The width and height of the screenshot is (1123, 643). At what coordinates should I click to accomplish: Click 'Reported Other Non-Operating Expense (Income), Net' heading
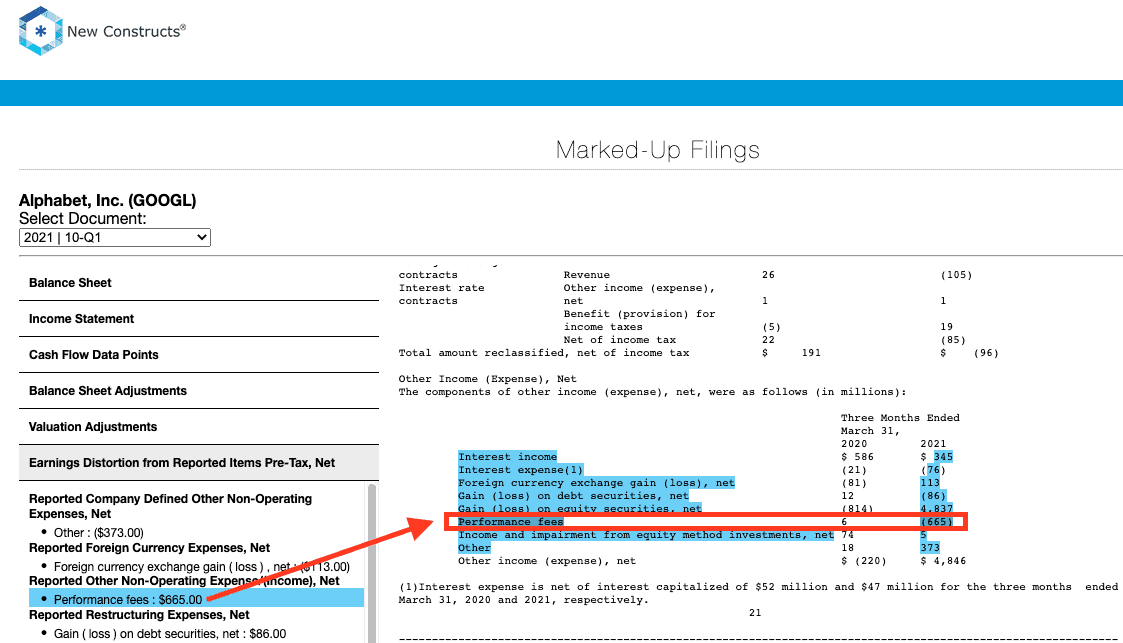[x=184, y=581]
